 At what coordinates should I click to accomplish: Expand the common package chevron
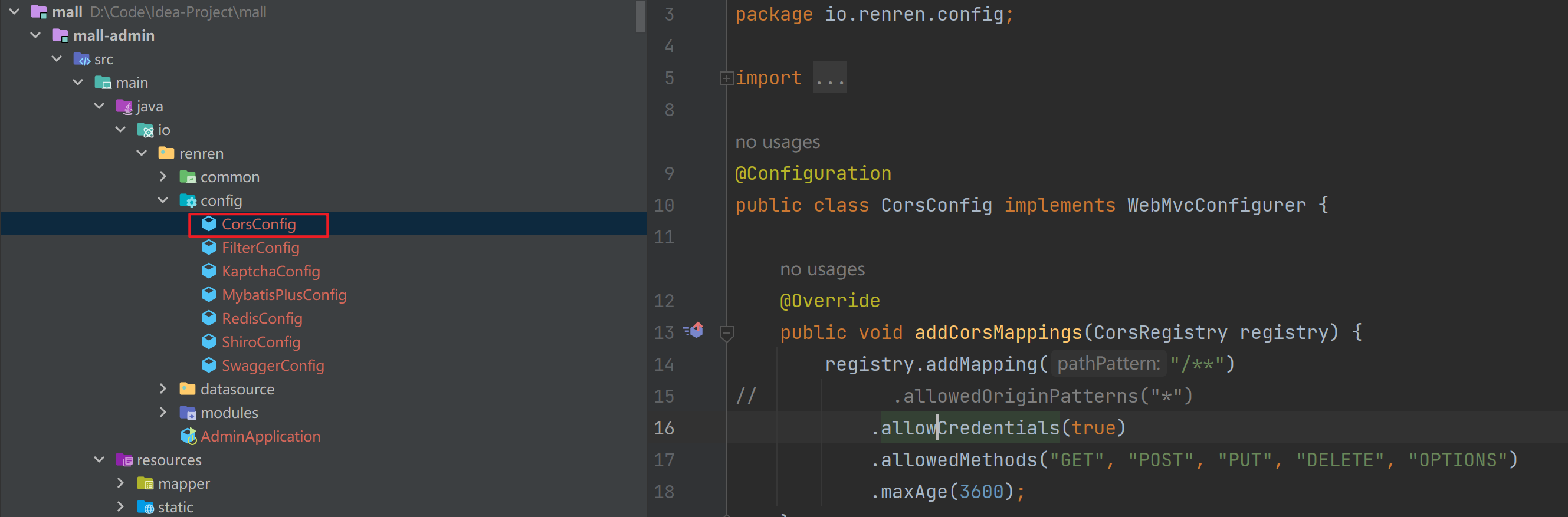tap(163, 176)
